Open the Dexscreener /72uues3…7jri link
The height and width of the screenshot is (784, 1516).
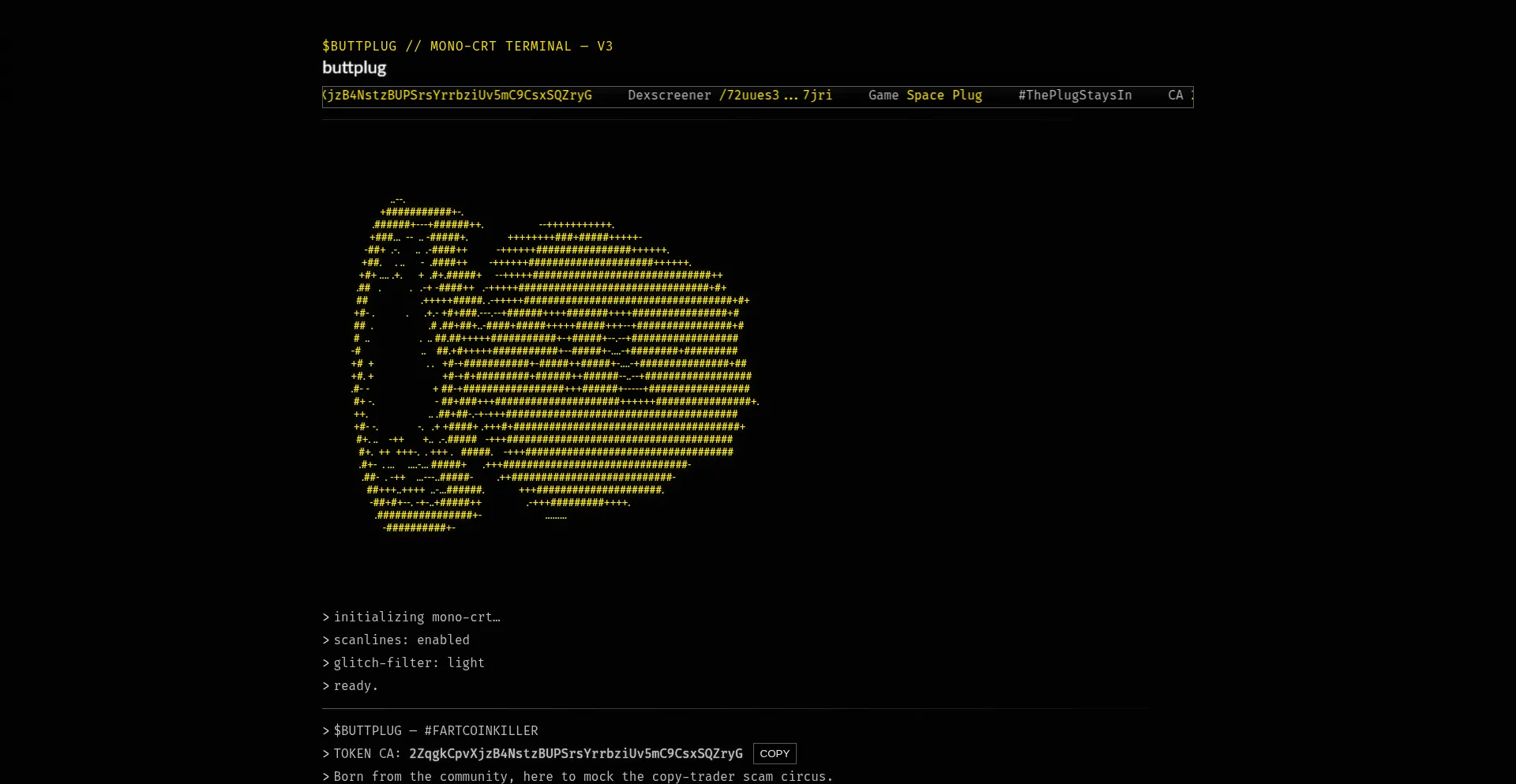pos(775,96)
